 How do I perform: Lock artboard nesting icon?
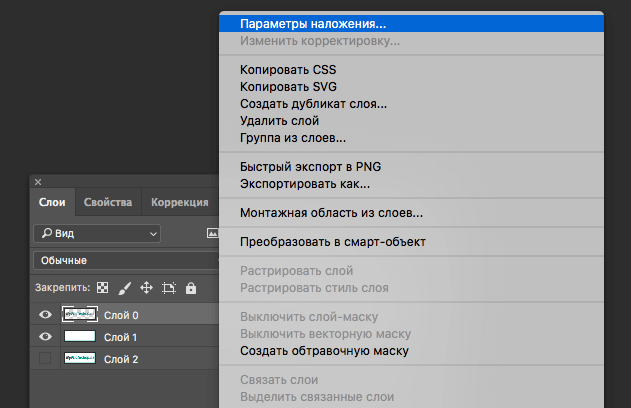tap(169, 288)
